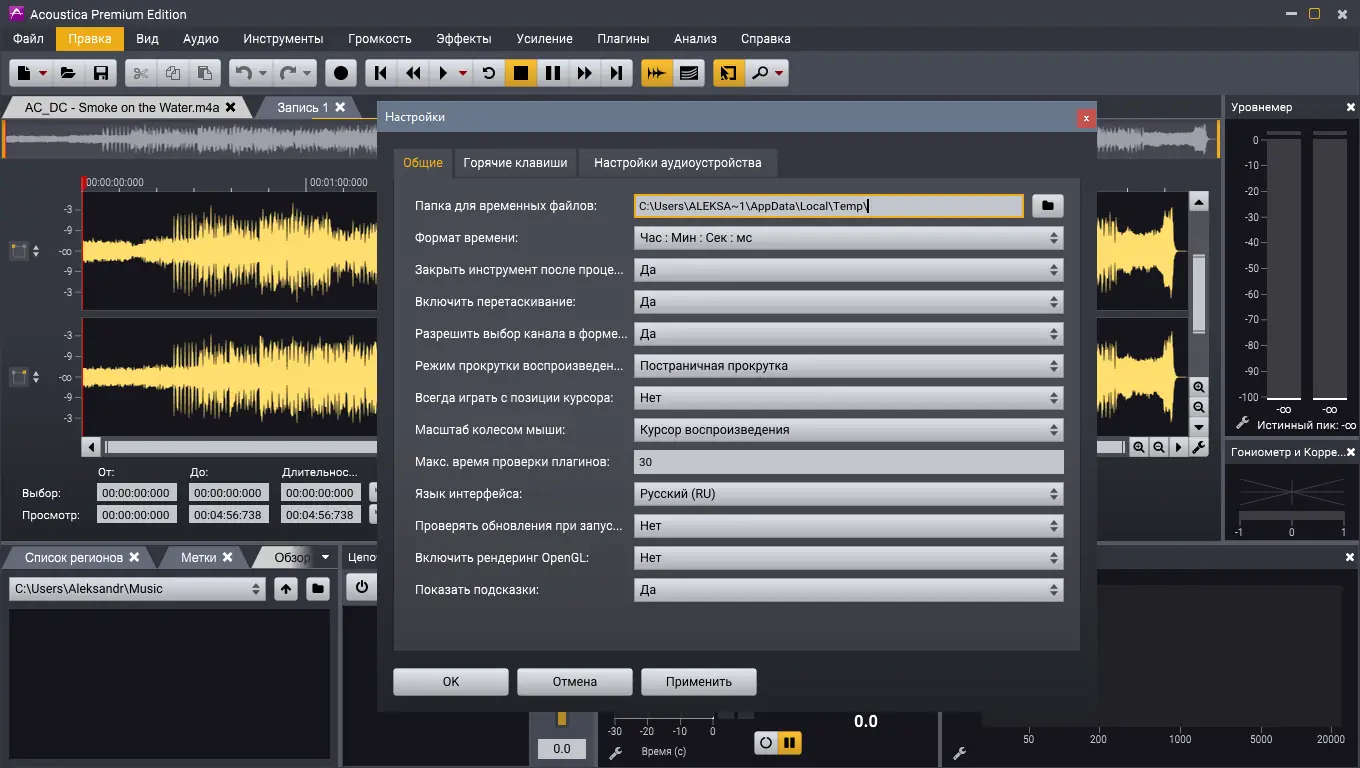The height and width of the screenshot is (768, 1360).
Task: Click the Отмена button
Action: click(574, 682)
